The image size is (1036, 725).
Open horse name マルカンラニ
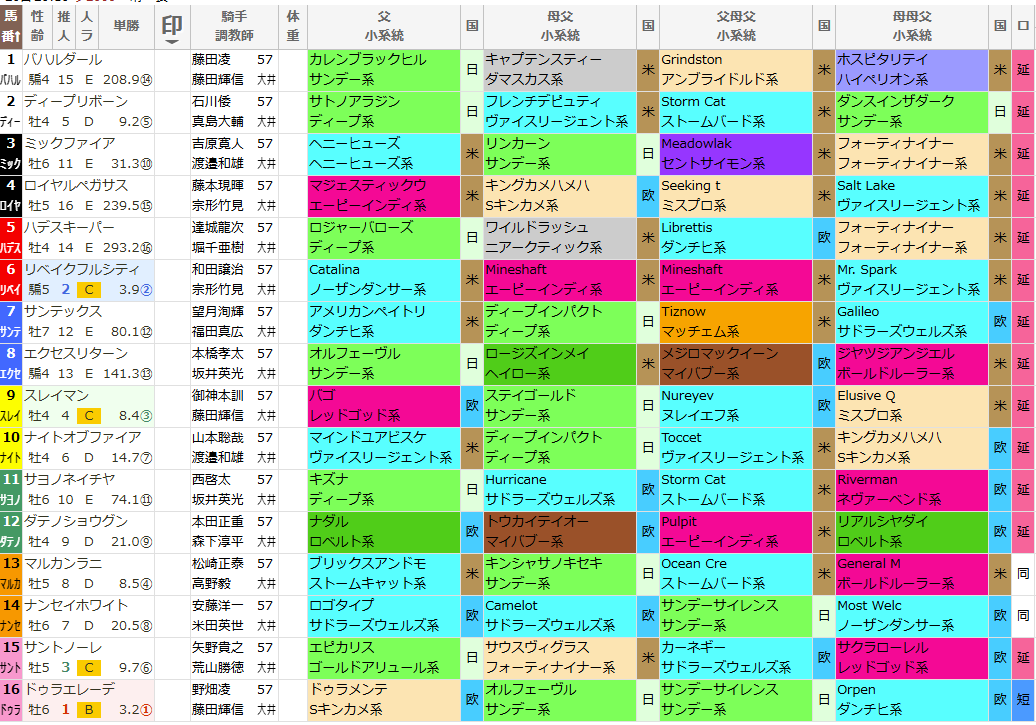coord(63,563)
